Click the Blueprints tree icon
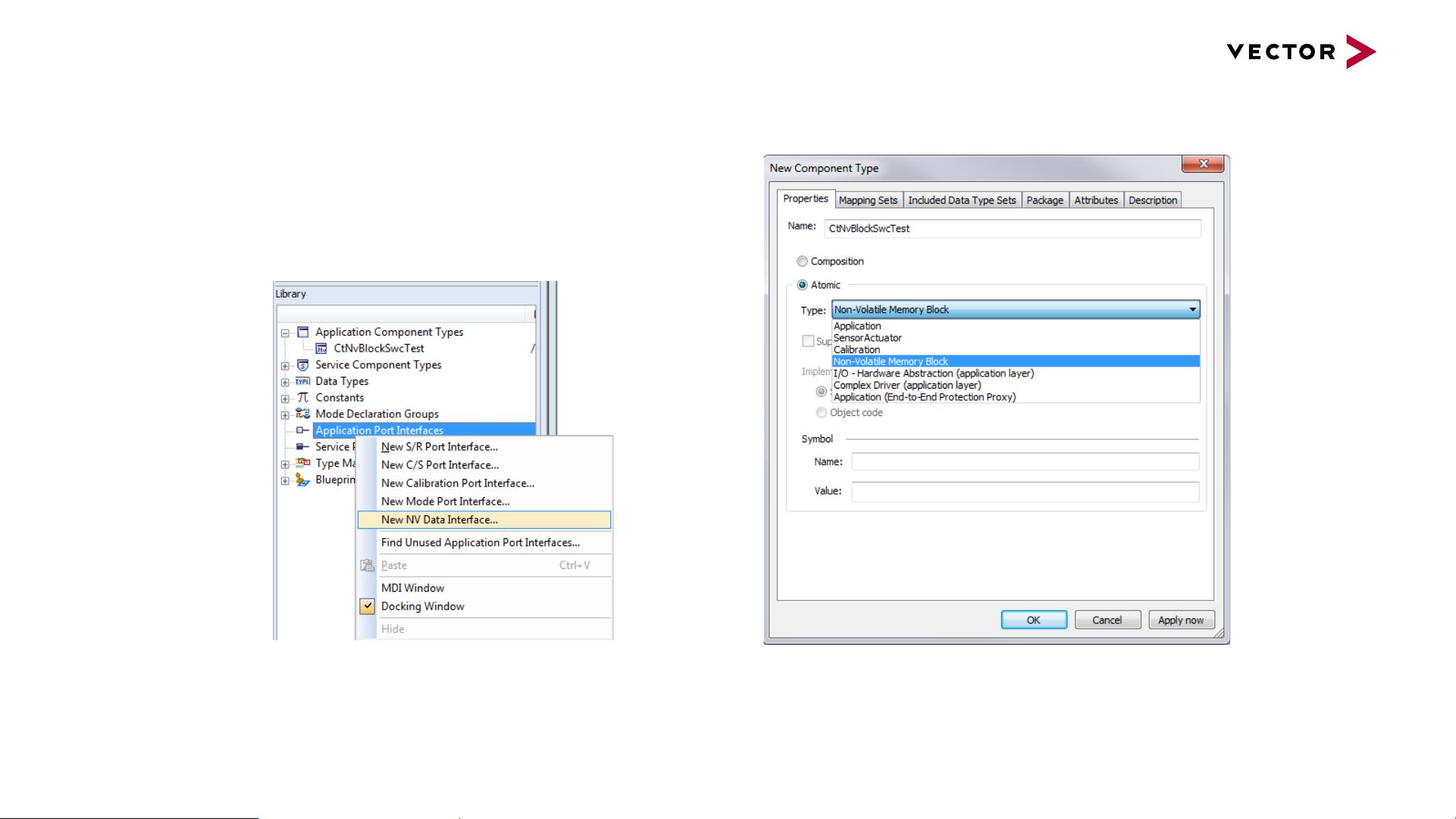 click(303, 480)
